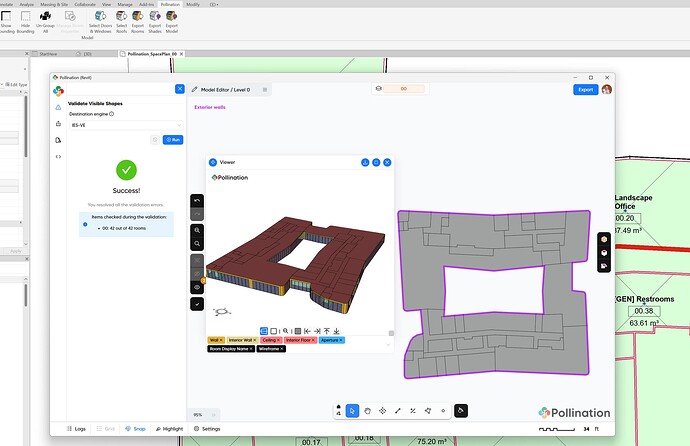Switch to the Model Editor / Level 0 tab
The image size is (690, 446).
tap(227, 90)
